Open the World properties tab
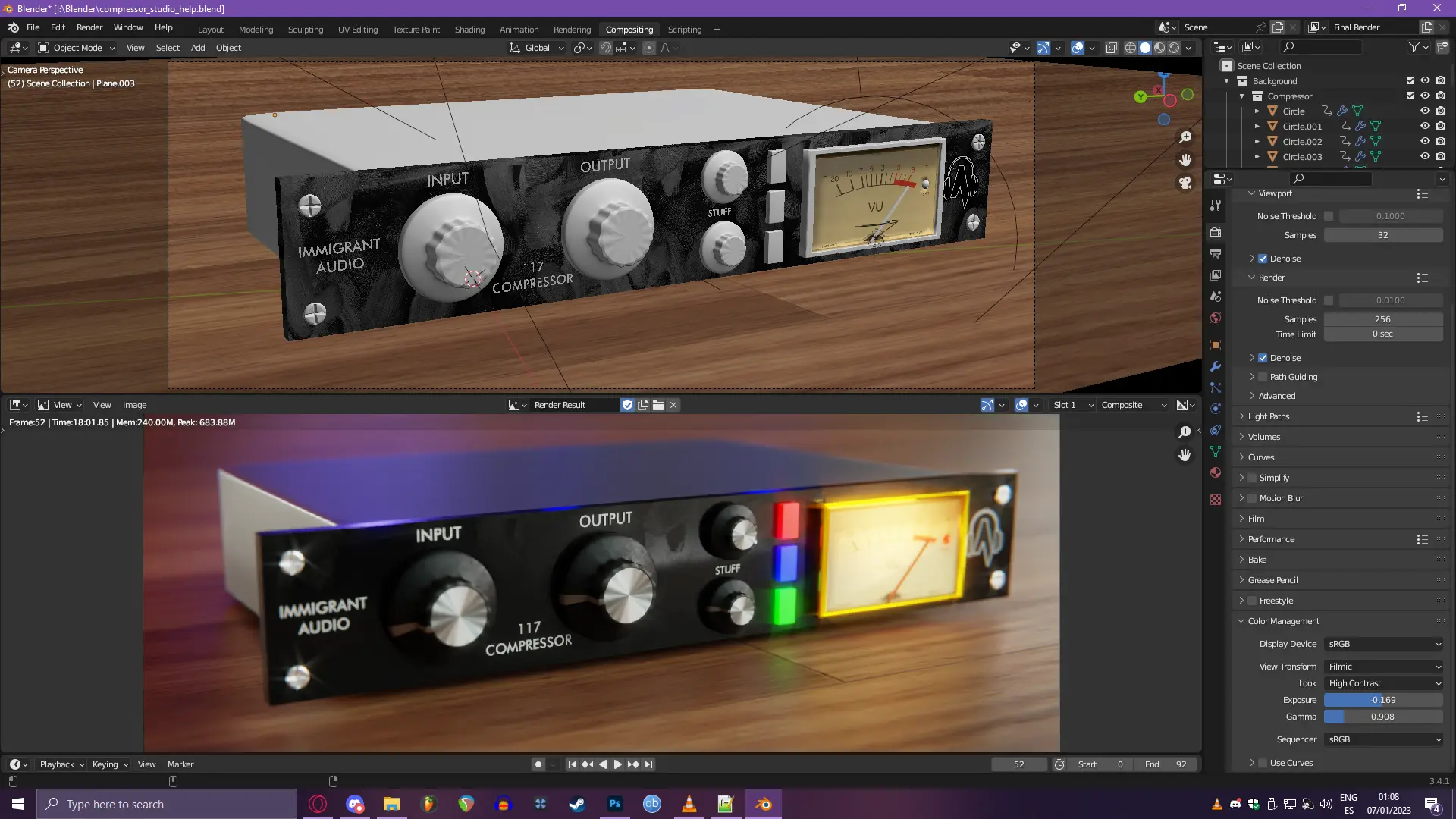 click(1216, 318)
